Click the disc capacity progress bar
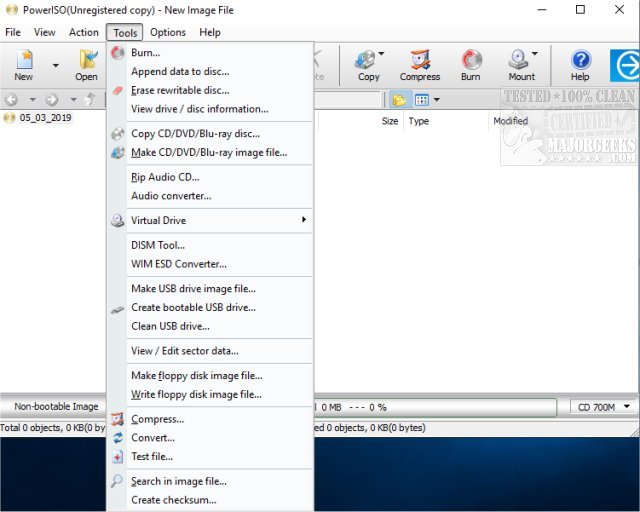640x512 pixels. [x=435, y=407]
